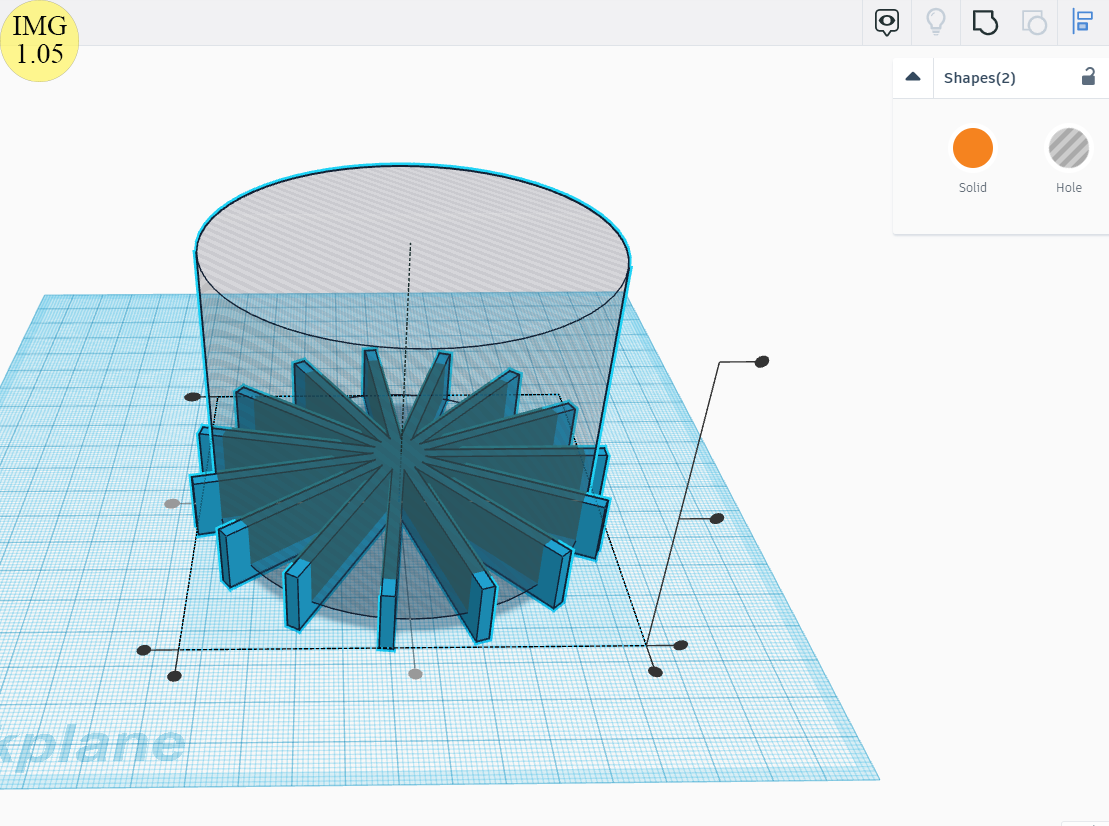This screenshot has width=1109, height=826.
Task: Collapse the Shapes(2) inspector panel
Action: (x=913, y=77)
